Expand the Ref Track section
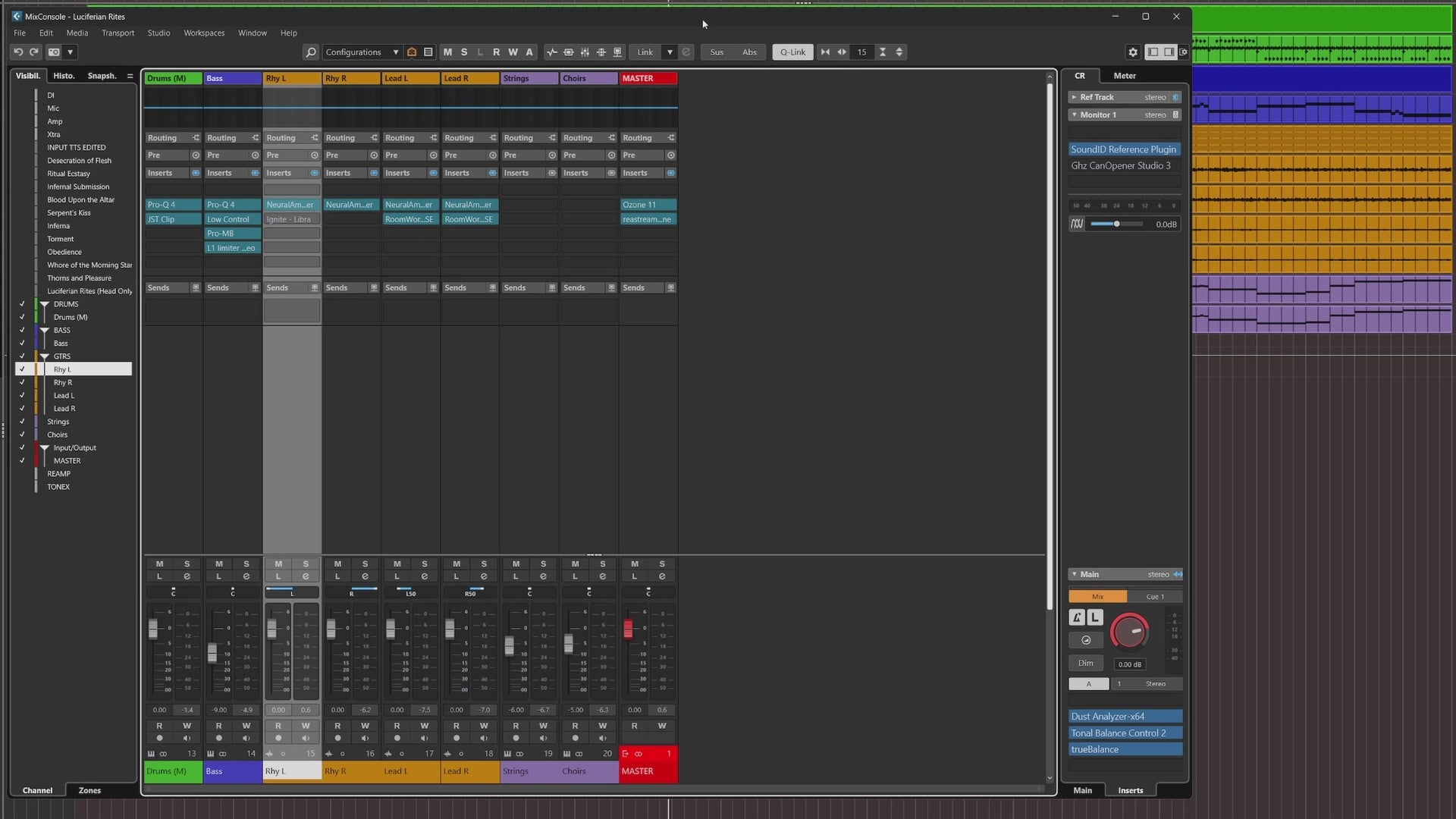Screen dimensions: 1456x819 tap(1074, 97)
